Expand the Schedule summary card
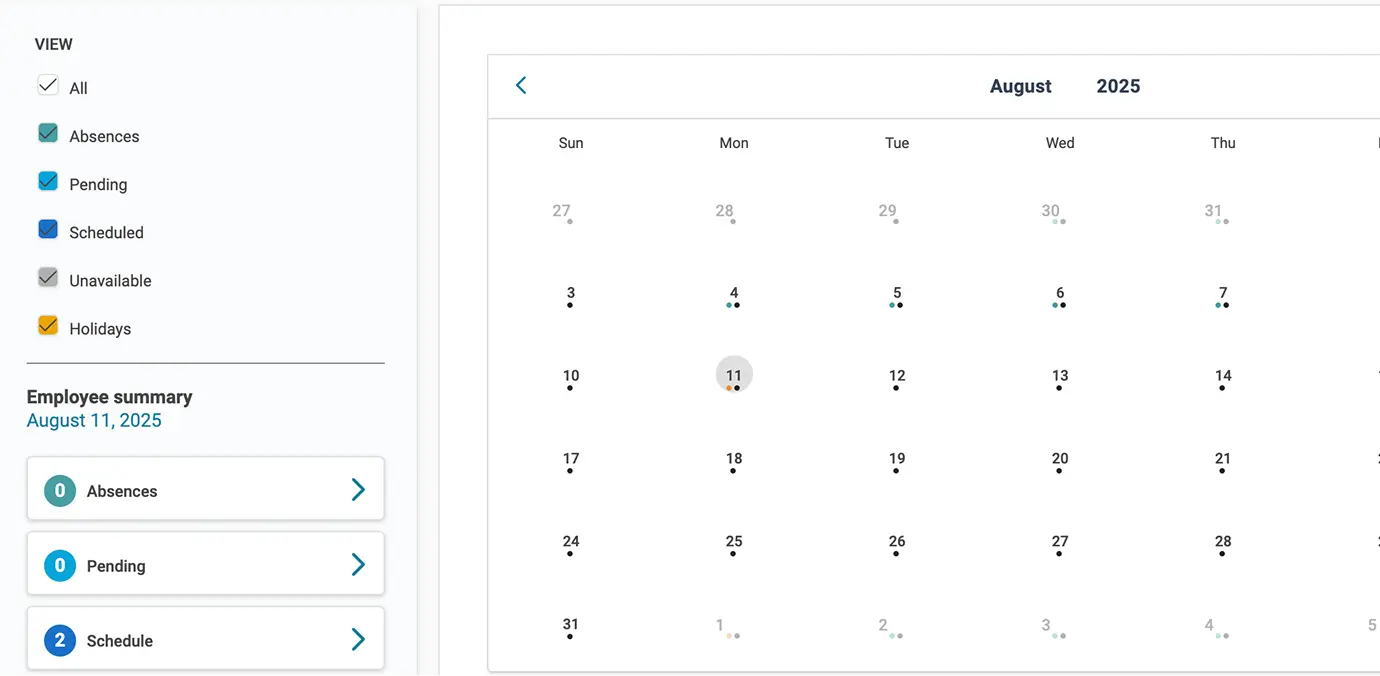Image resolution: width=1380 pixels, height=676 pixels. tap(358, 638)
